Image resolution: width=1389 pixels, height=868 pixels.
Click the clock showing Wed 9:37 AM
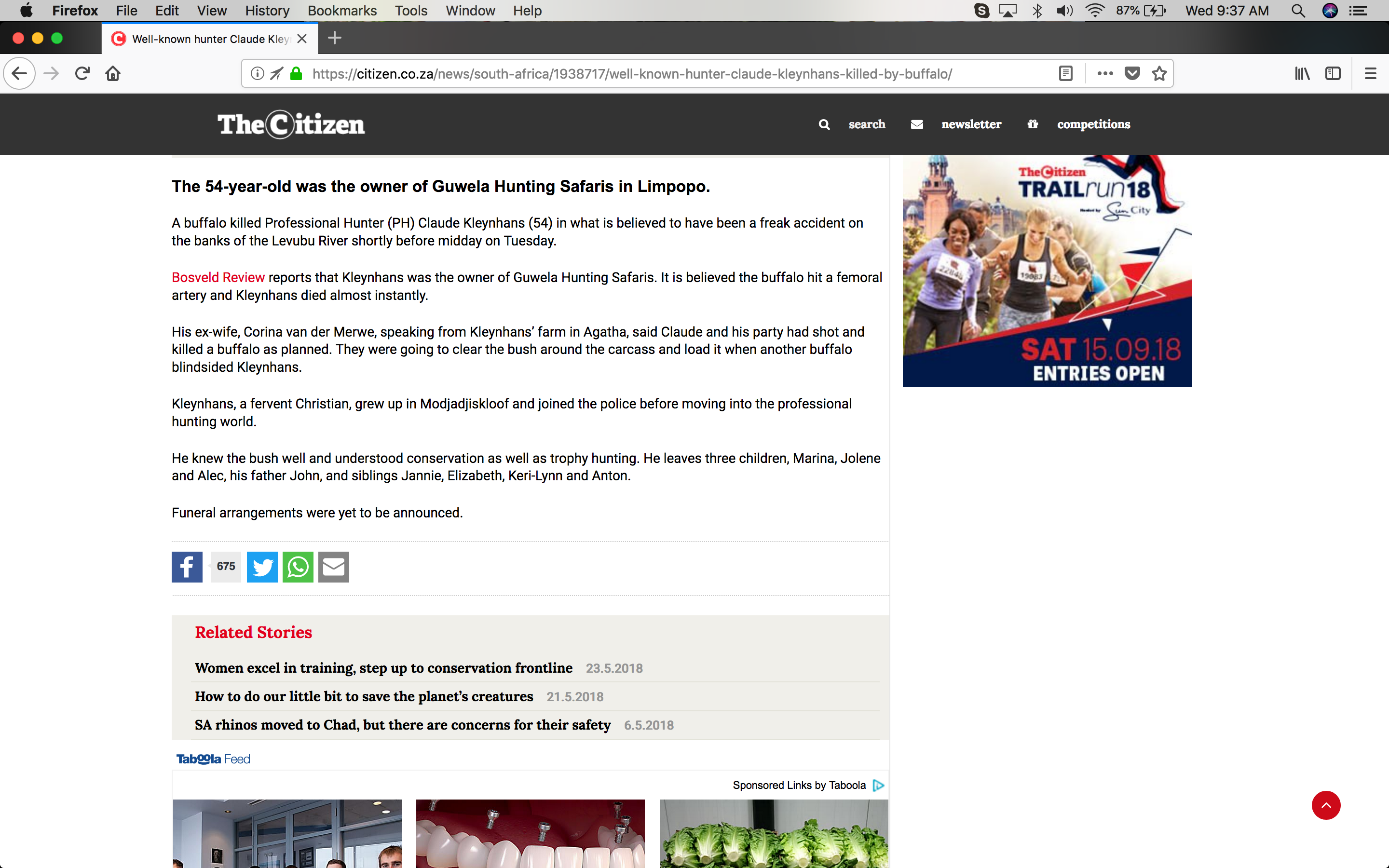click(x=1227, y=10)
